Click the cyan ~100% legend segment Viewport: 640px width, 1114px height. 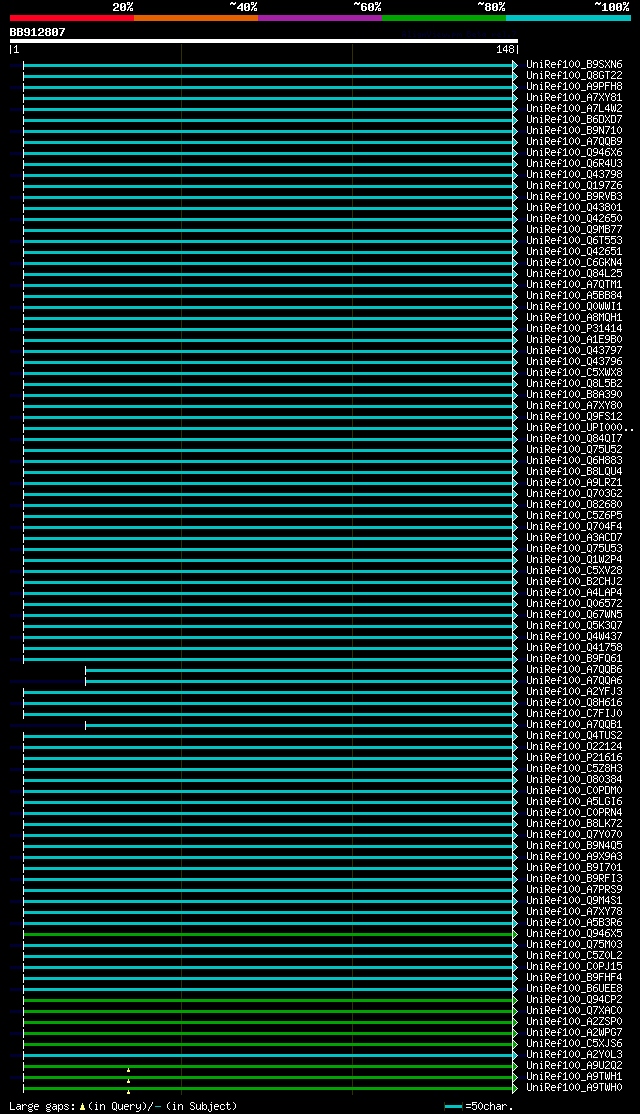[568, 17]
